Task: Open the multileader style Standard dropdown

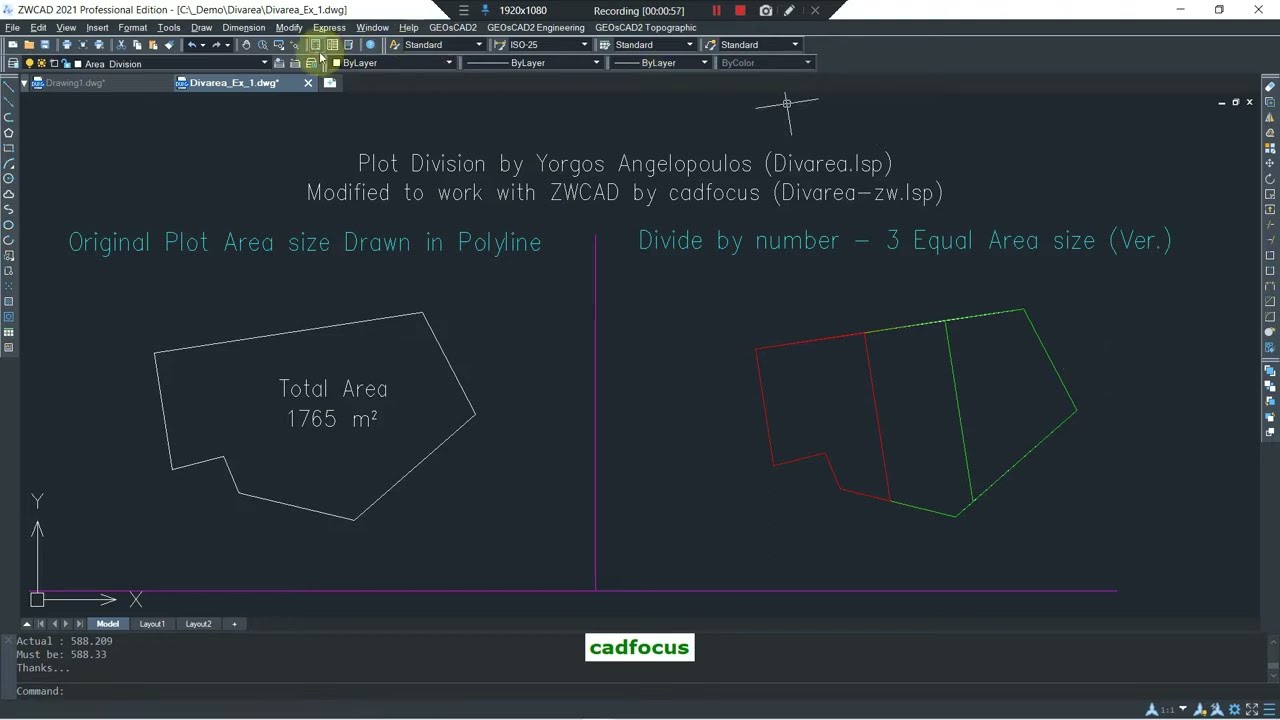Action: click(795, 44)
